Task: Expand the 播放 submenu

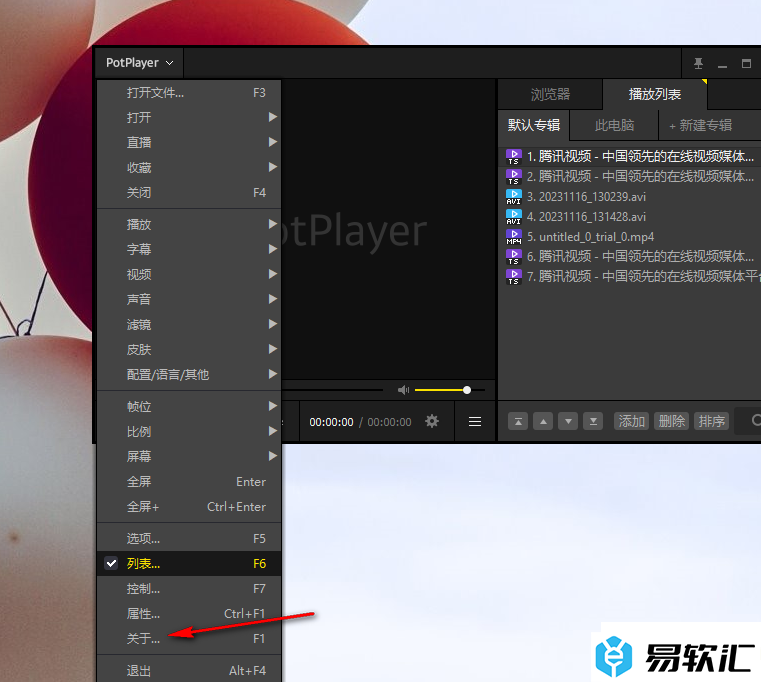Action: click(189, 224)
